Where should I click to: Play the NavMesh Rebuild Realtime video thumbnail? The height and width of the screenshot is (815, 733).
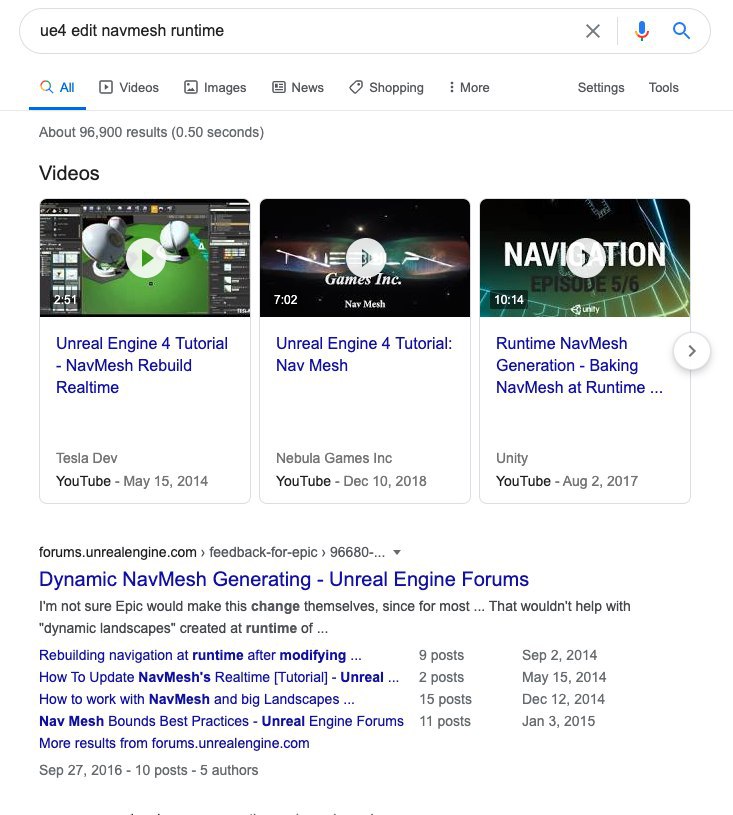[x=145, y=258]
